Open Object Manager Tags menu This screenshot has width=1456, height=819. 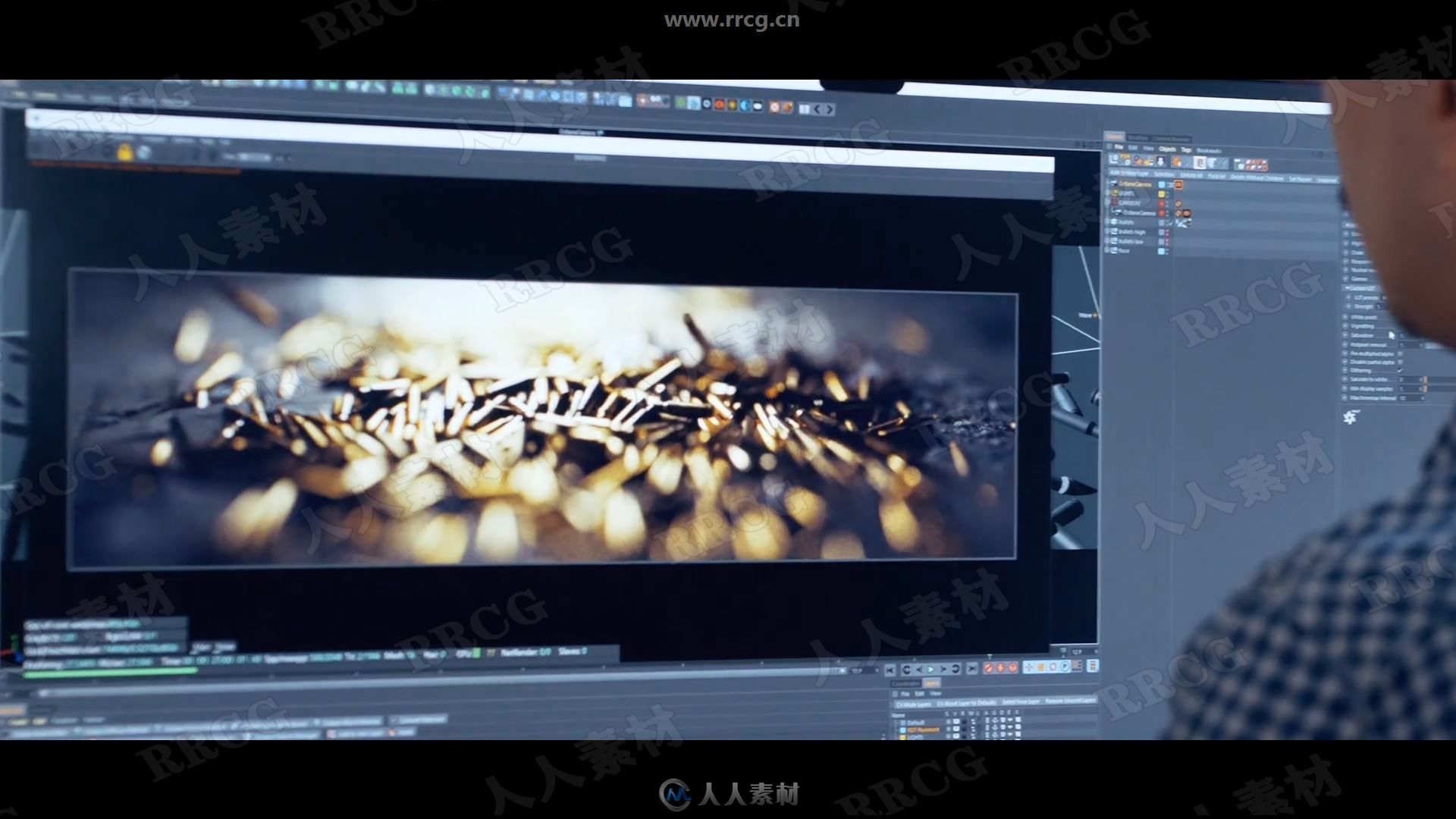coord(1186,149)
